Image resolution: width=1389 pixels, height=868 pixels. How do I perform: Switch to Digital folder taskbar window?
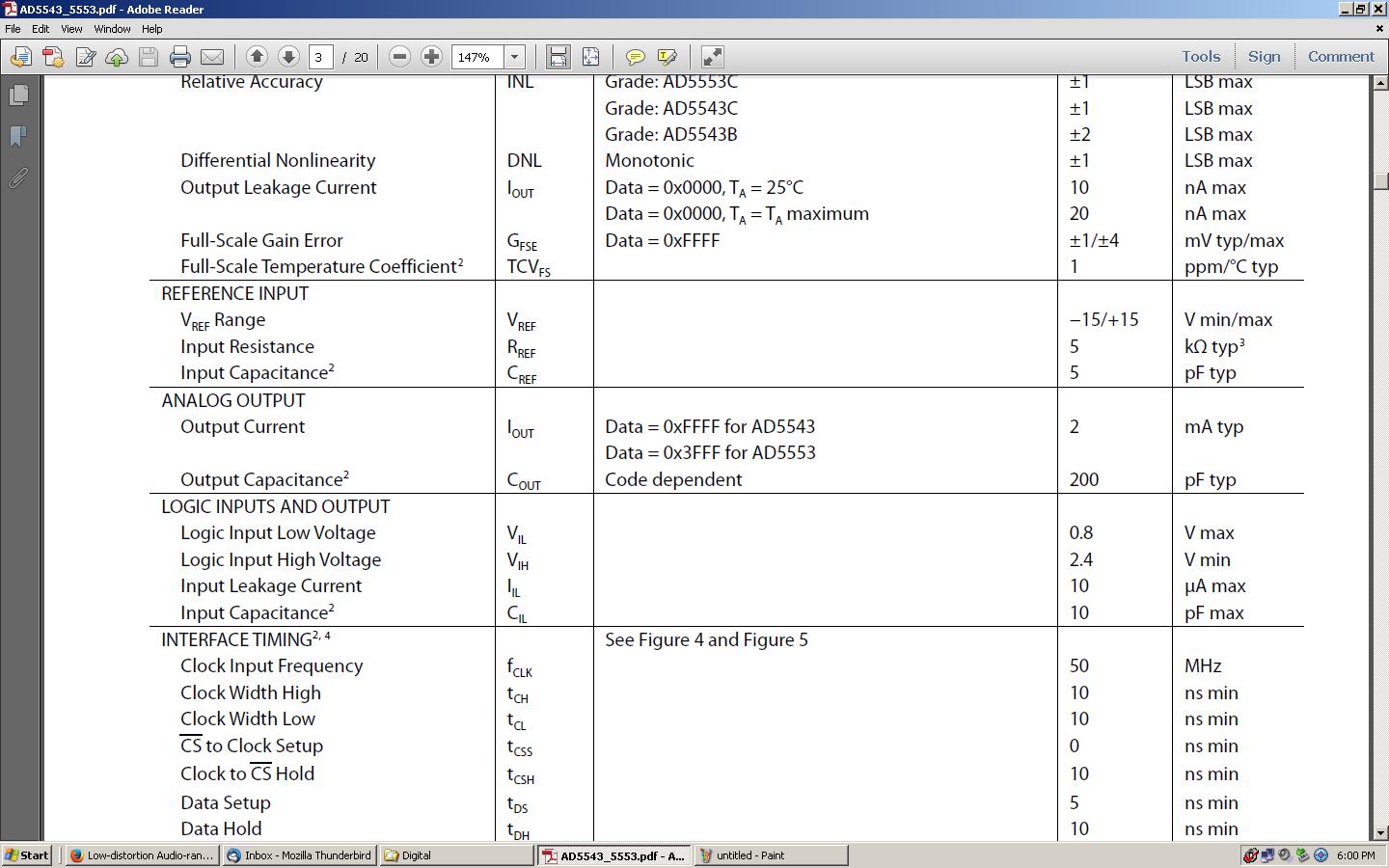[x=456, y=855]
